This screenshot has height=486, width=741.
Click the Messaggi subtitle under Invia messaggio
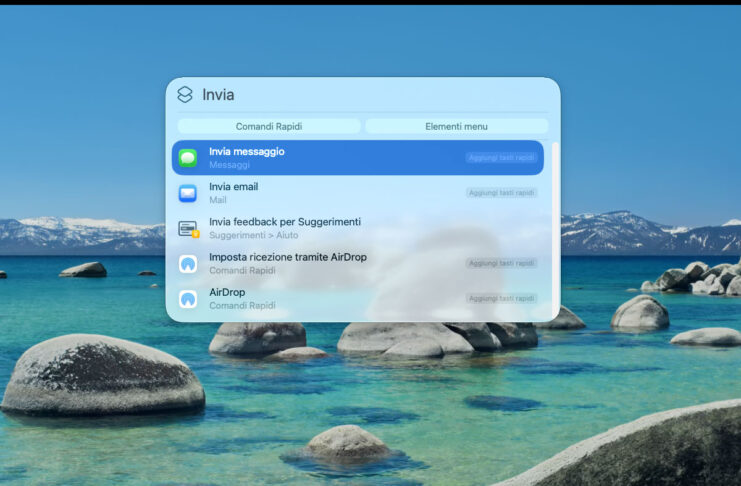click(229, 165)
